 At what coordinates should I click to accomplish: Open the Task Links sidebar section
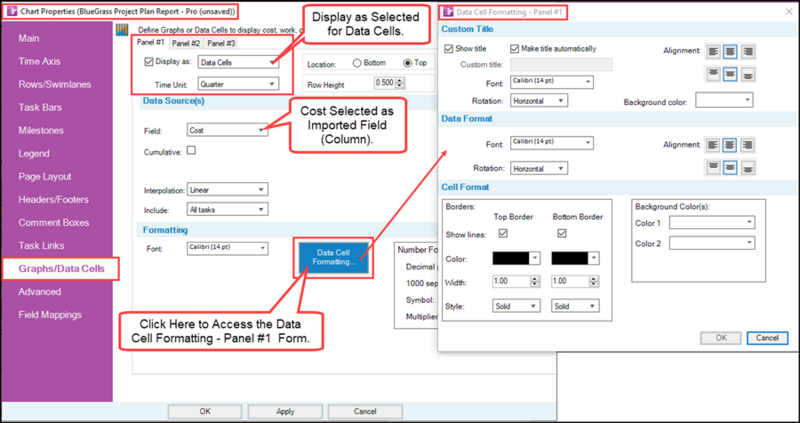[x=41, y=245]
